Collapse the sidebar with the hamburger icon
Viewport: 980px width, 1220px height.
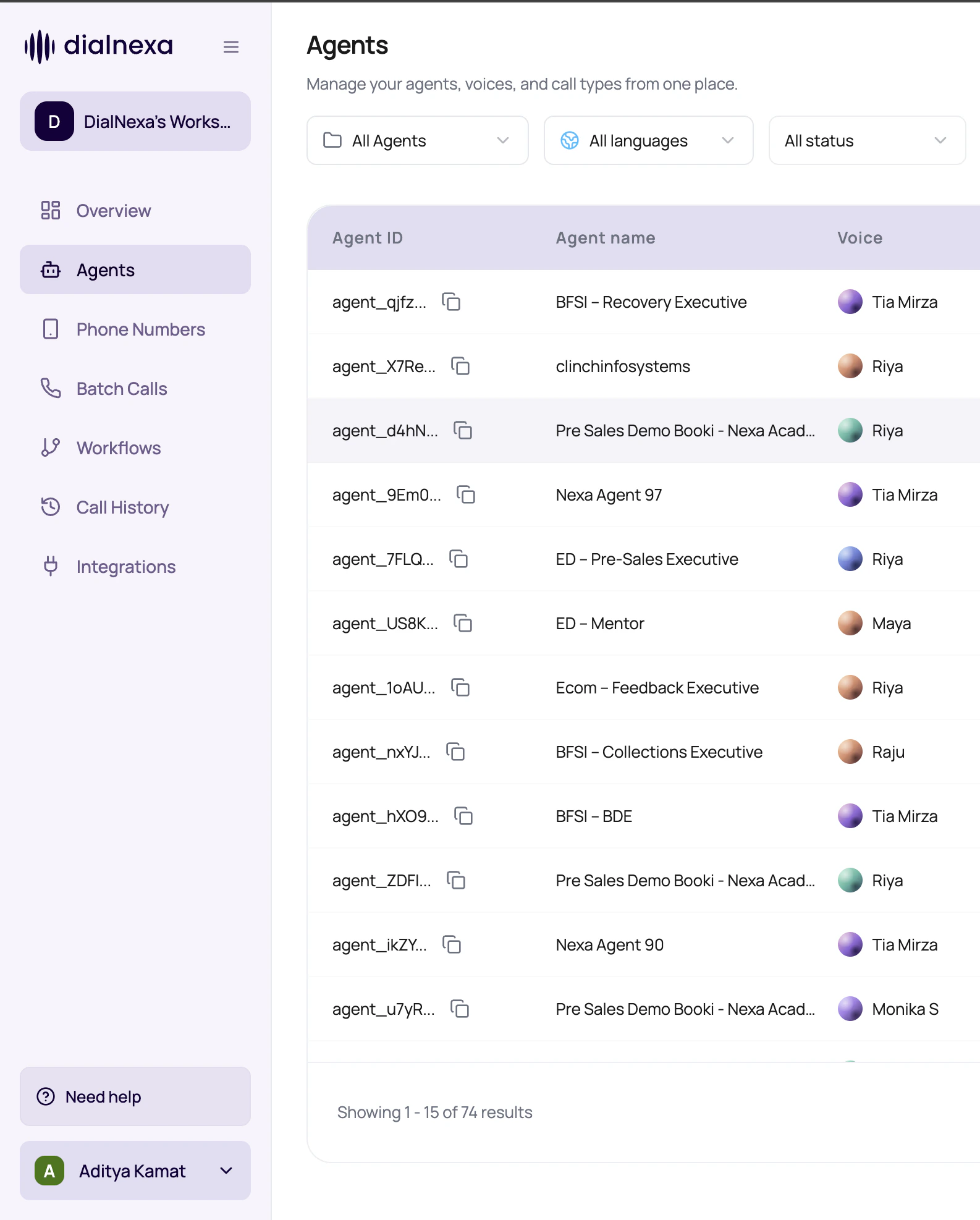pyautogui.click(x=231, y=47)
